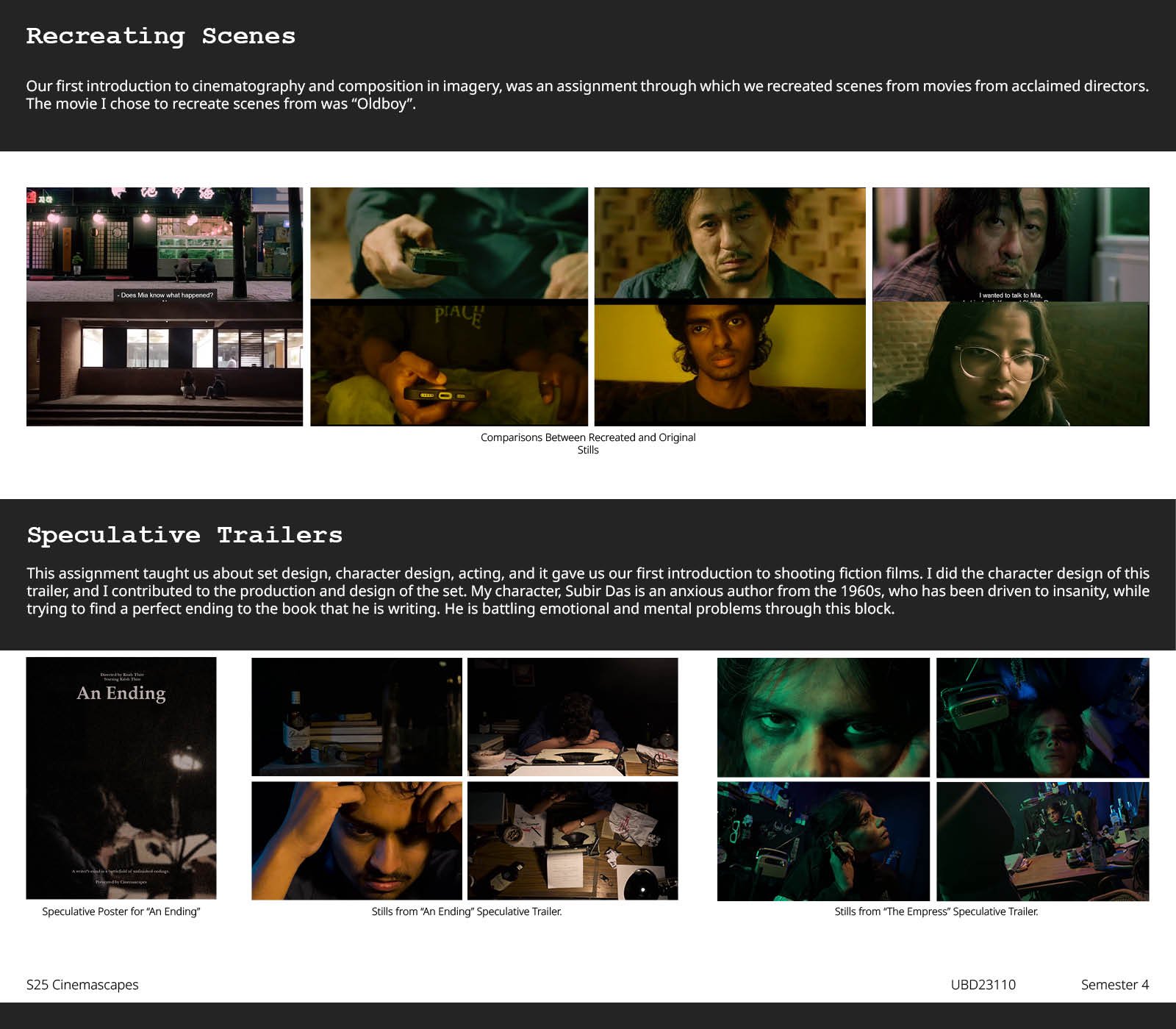Click the subtitle 'Does Mia know what happened?'
The height and width of the screenshot is (1029, 1176).
coord(165,295)
